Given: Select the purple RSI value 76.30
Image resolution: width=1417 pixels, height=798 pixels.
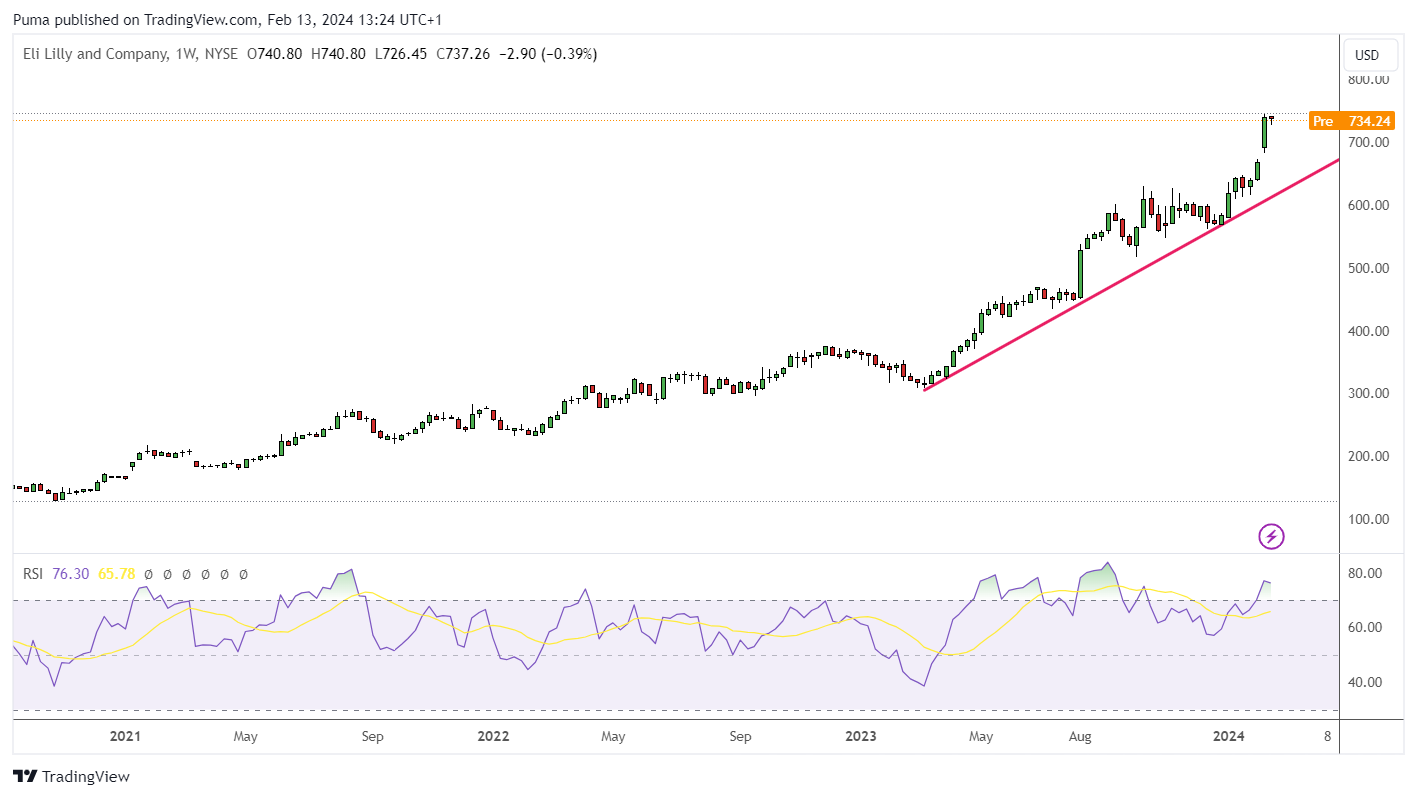Looking at the screenshot, I should tap(71, 574).
